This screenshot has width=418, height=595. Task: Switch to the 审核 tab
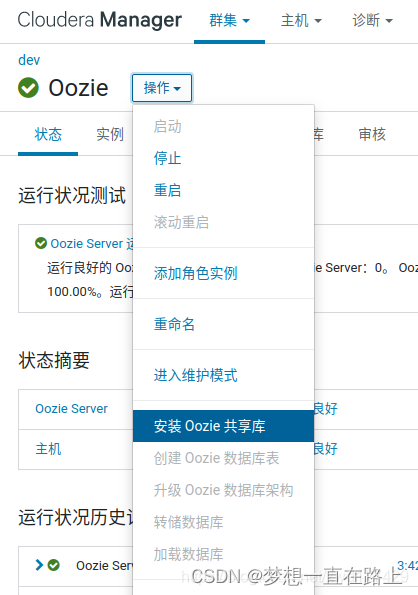pos(372,134)
